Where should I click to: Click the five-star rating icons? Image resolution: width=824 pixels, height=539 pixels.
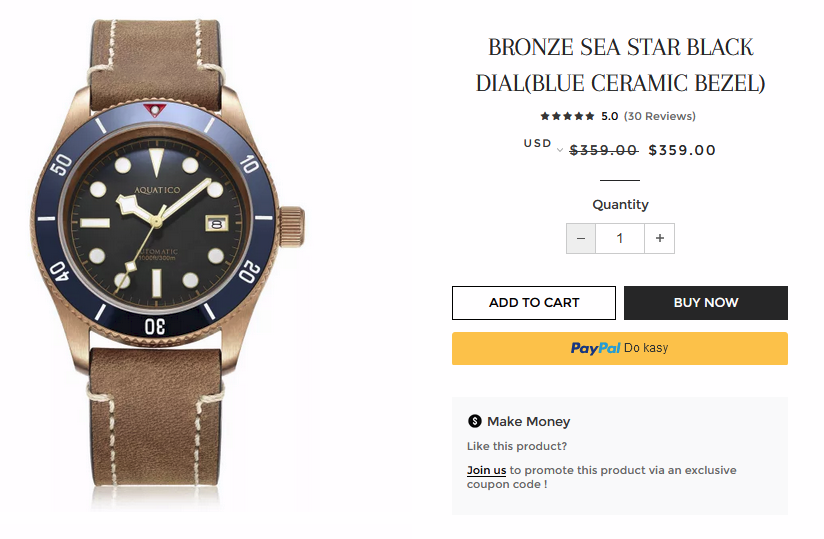click(567, 116)
